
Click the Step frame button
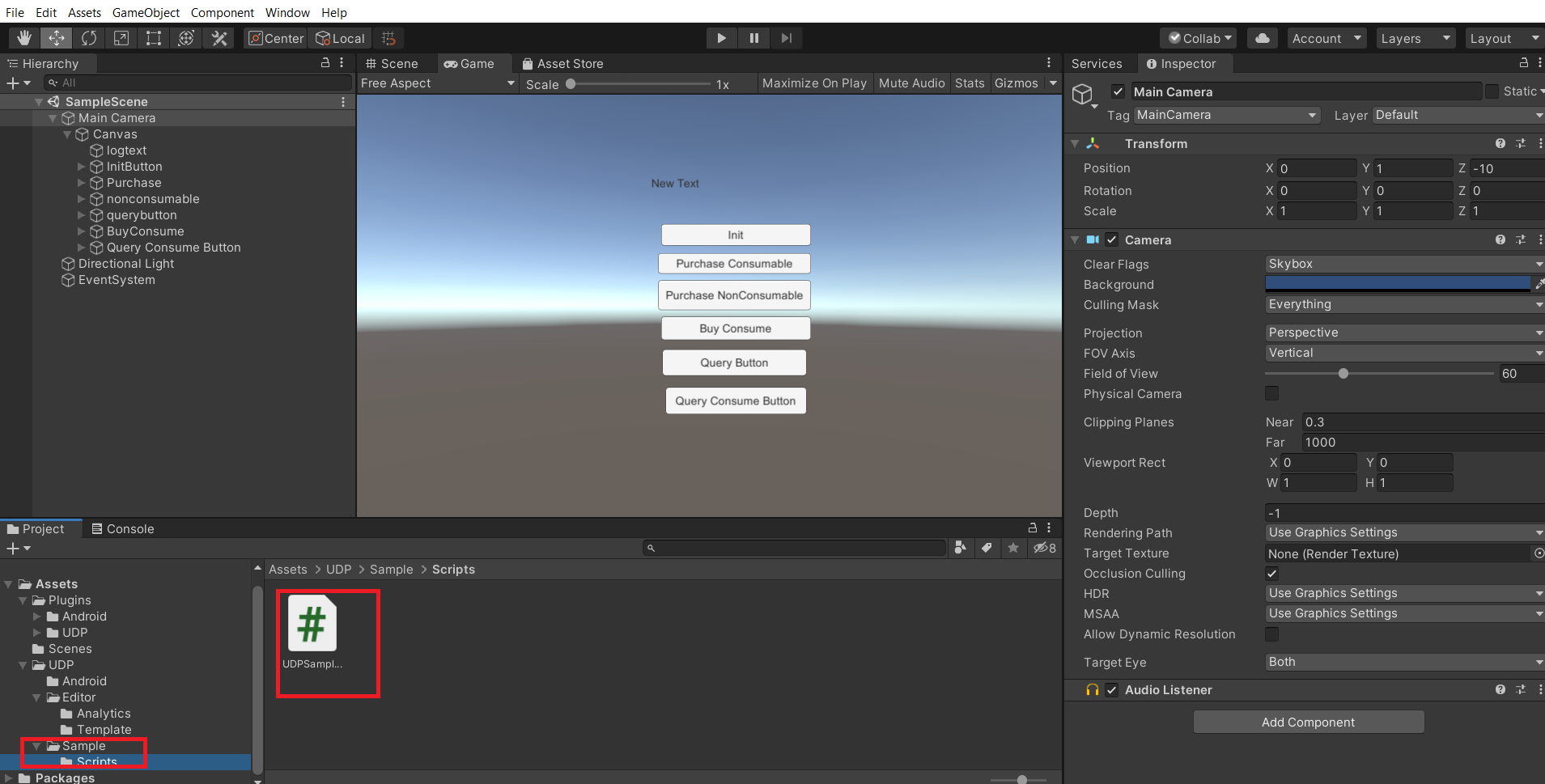[786, 37]
